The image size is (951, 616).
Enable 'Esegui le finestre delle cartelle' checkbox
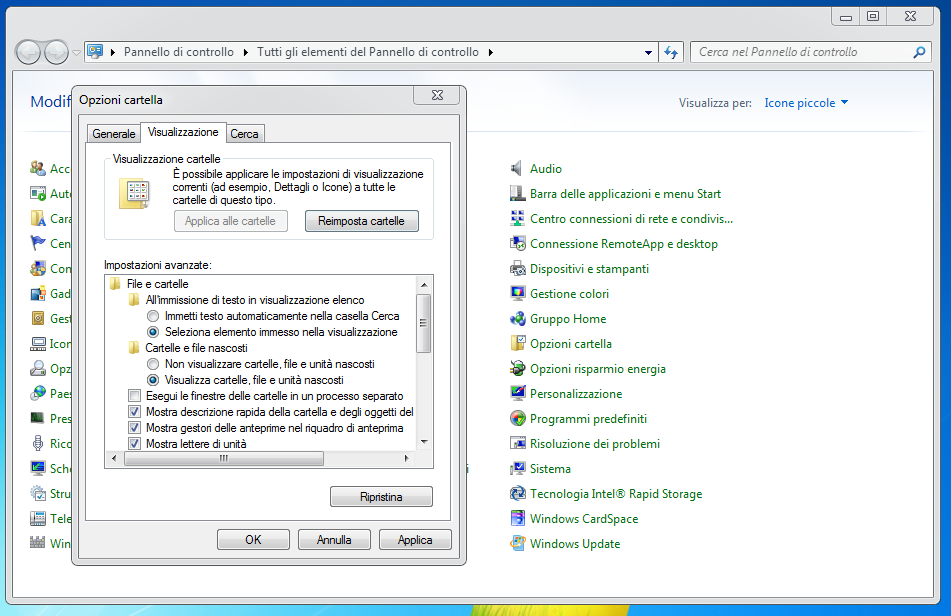coord(135,396)
